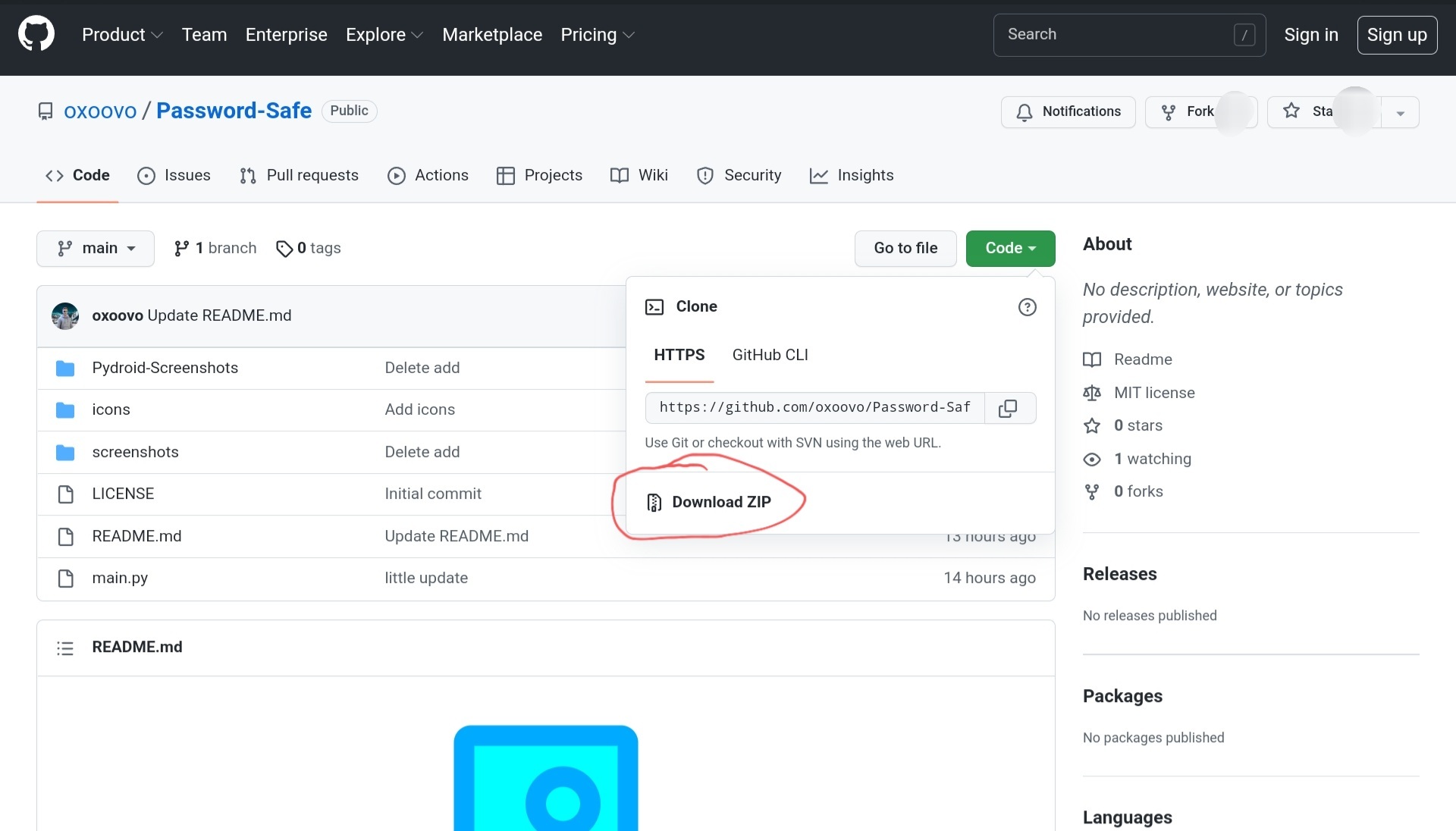
Task: Copy the clone URL with clipboard icon
Action: pyautogui.click(x=1008, y=408)
